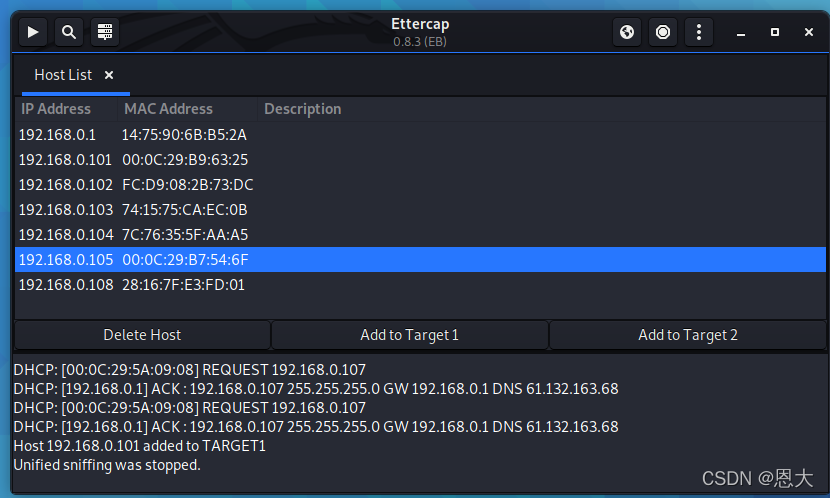Click the stop MITM circle icon
Image resolution: width=830 pixels, height=498 pixels.
tap(663, 32)
